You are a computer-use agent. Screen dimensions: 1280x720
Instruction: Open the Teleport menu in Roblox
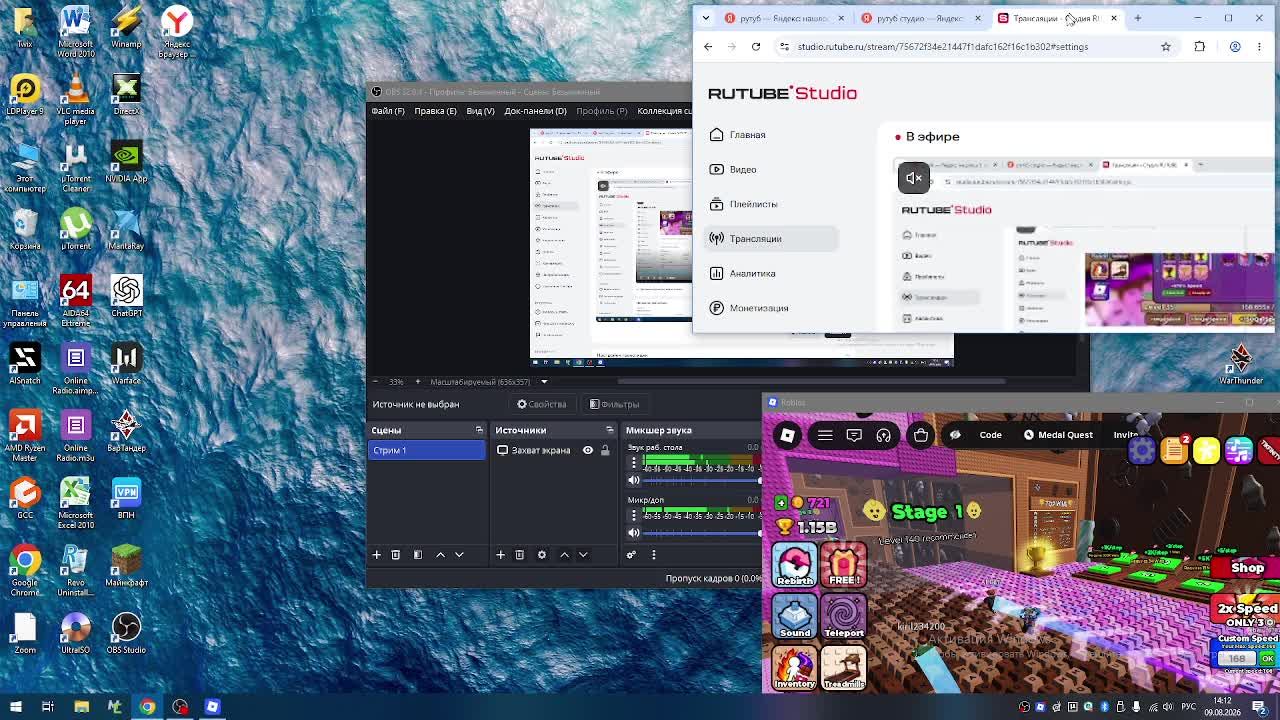(844, 616)
